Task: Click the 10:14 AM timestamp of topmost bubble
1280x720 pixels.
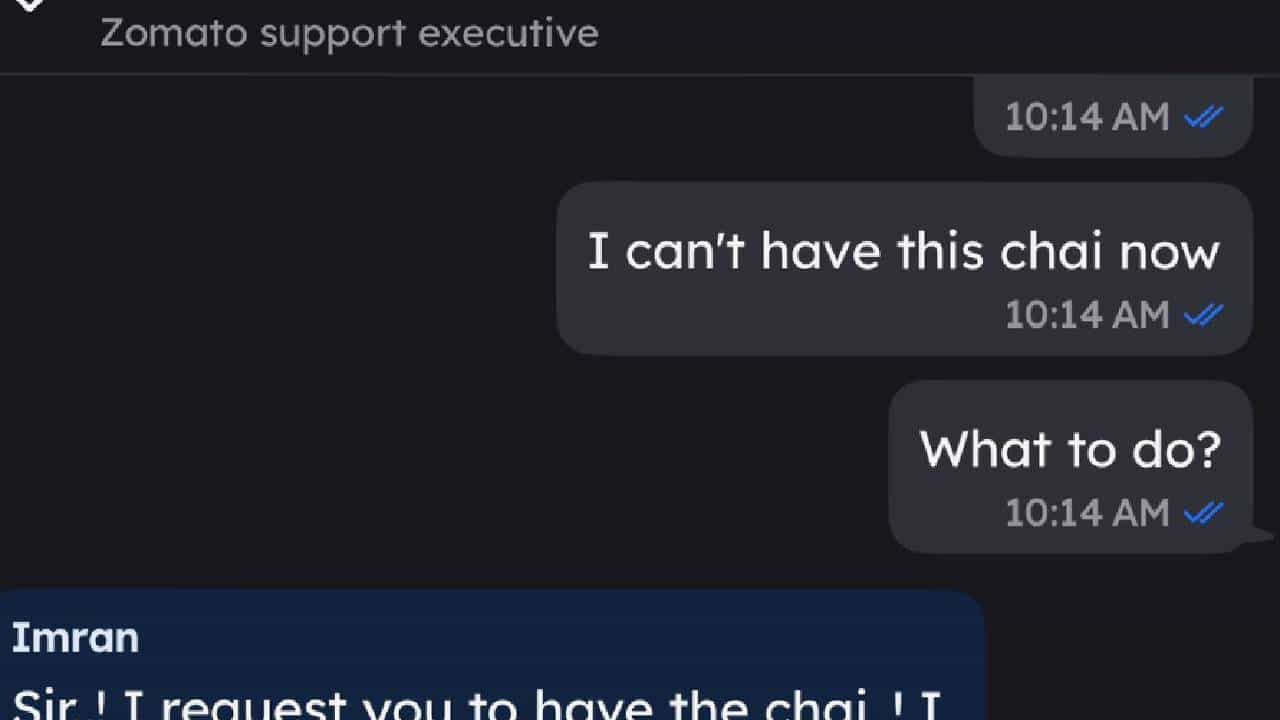Action: pos(1087,117)
